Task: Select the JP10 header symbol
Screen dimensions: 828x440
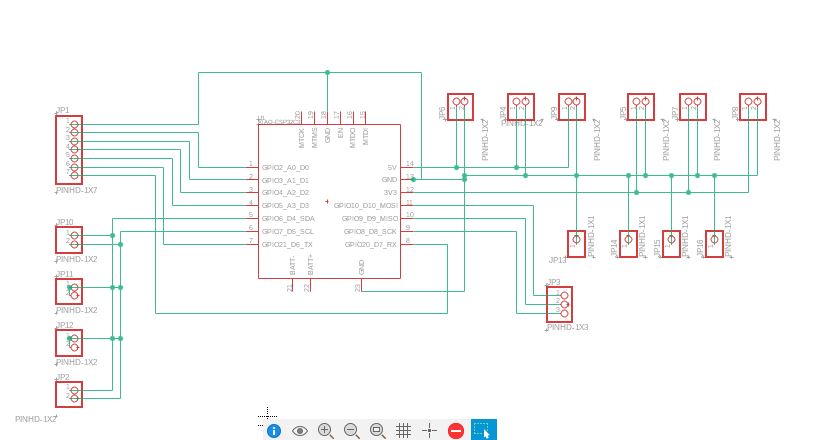Action: (x=69, y=240)
